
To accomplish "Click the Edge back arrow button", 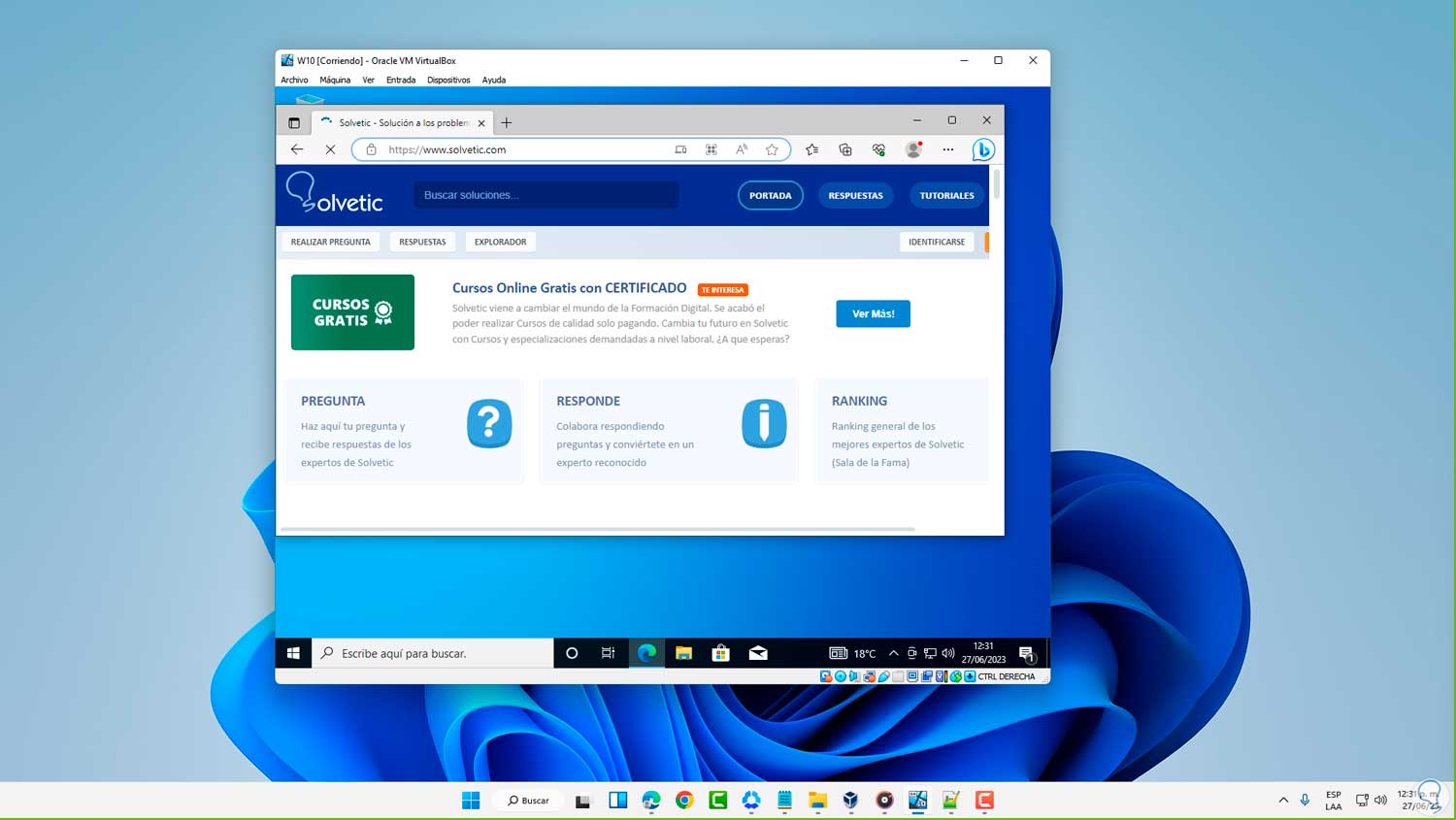I will click(x=297, y=149).
